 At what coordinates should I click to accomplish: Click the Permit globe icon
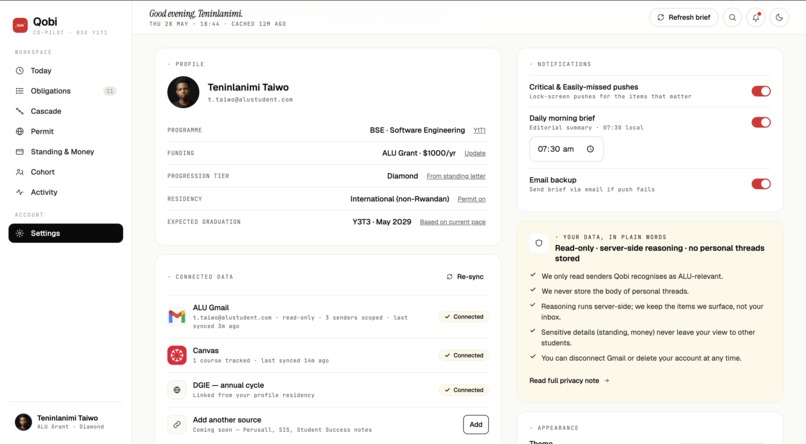[x=20, y=132]
